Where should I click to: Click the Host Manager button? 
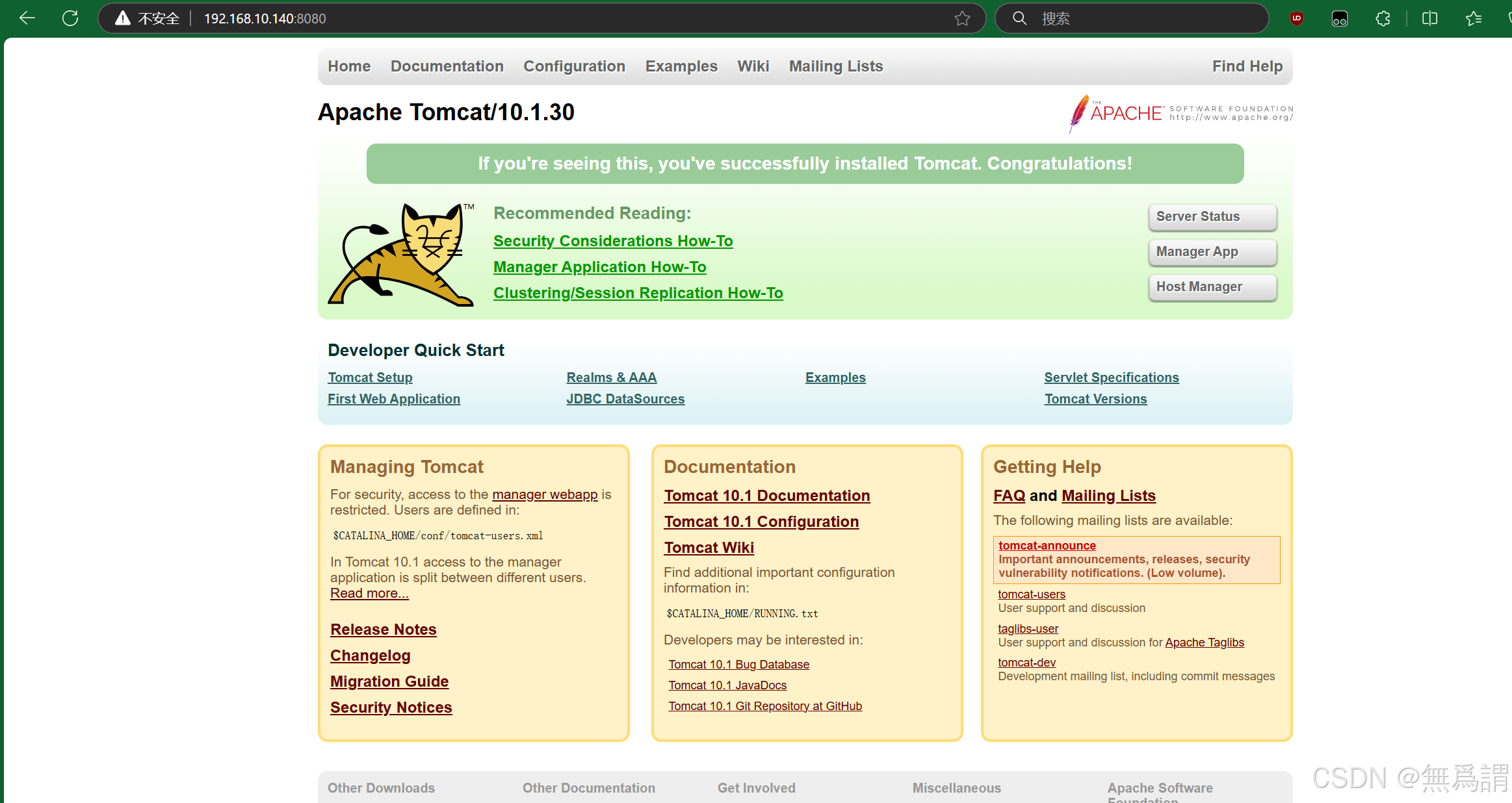tap(1212, 287)
